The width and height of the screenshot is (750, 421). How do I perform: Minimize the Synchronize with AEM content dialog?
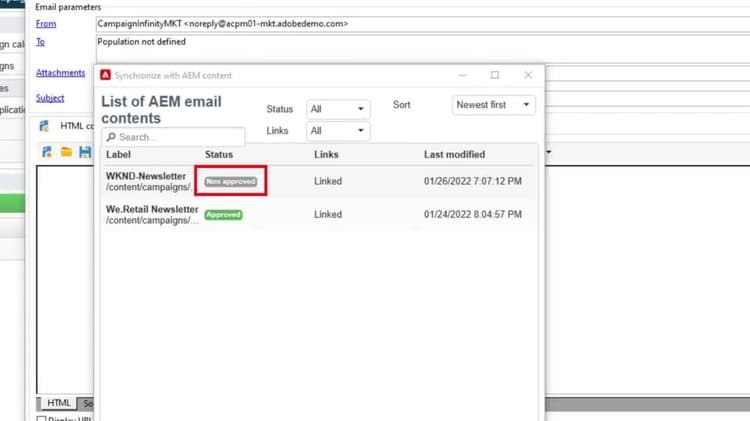(462, 75)
